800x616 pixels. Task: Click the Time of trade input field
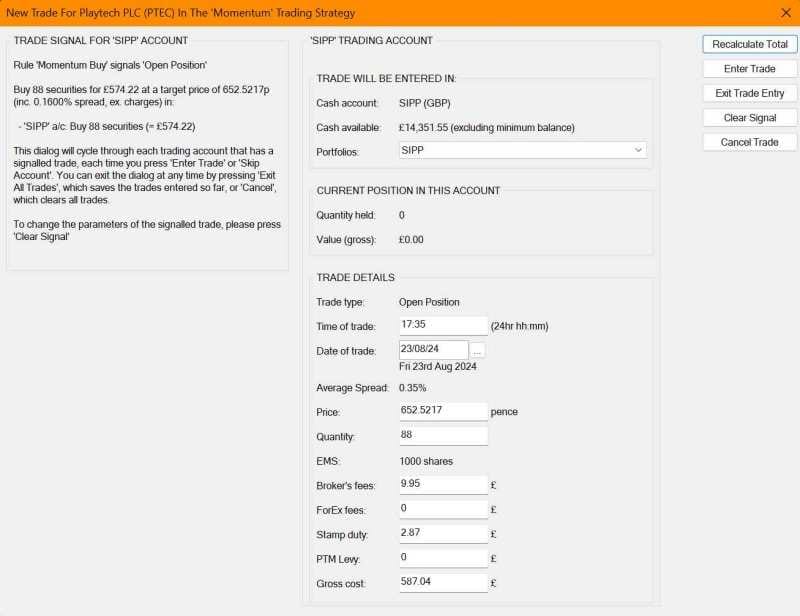pyautogui.click(x=443, y=324)
